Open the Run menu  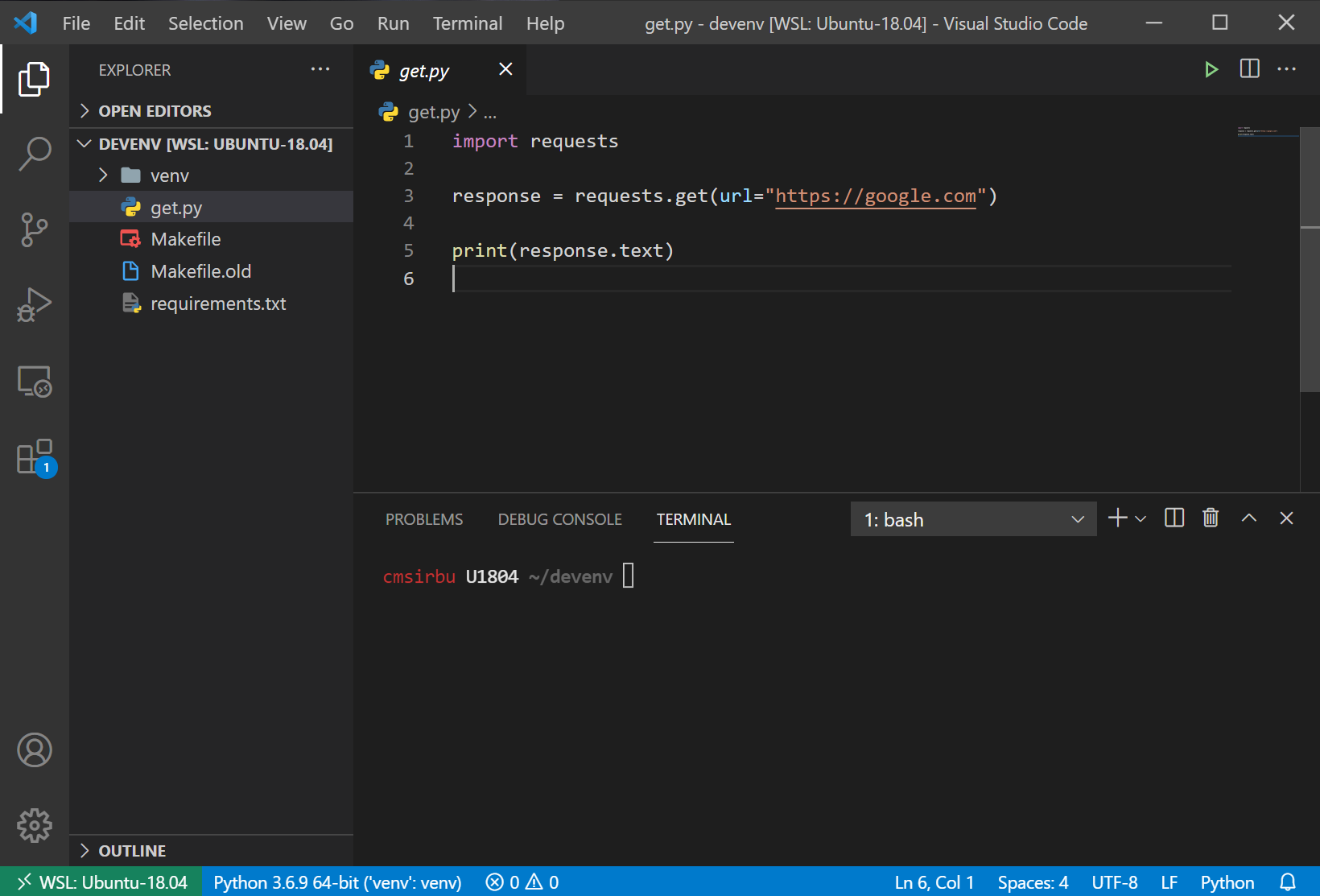[x=393, y=23]
